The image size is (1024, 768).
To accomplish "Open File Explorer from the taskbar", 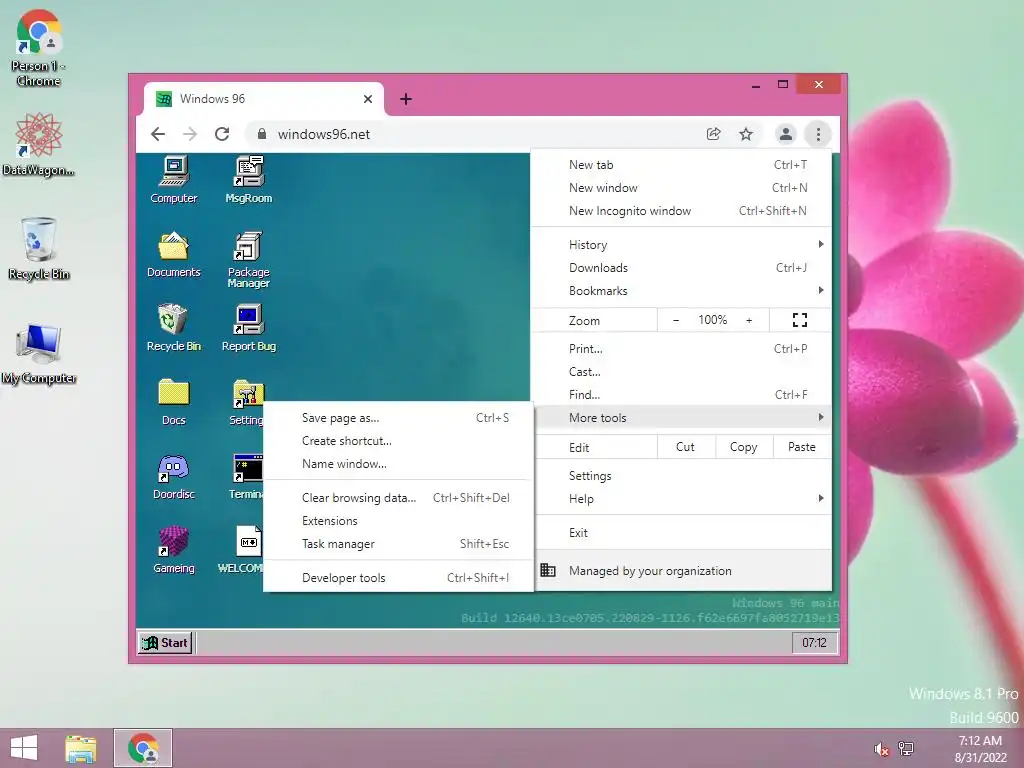I will coord(80,748).
